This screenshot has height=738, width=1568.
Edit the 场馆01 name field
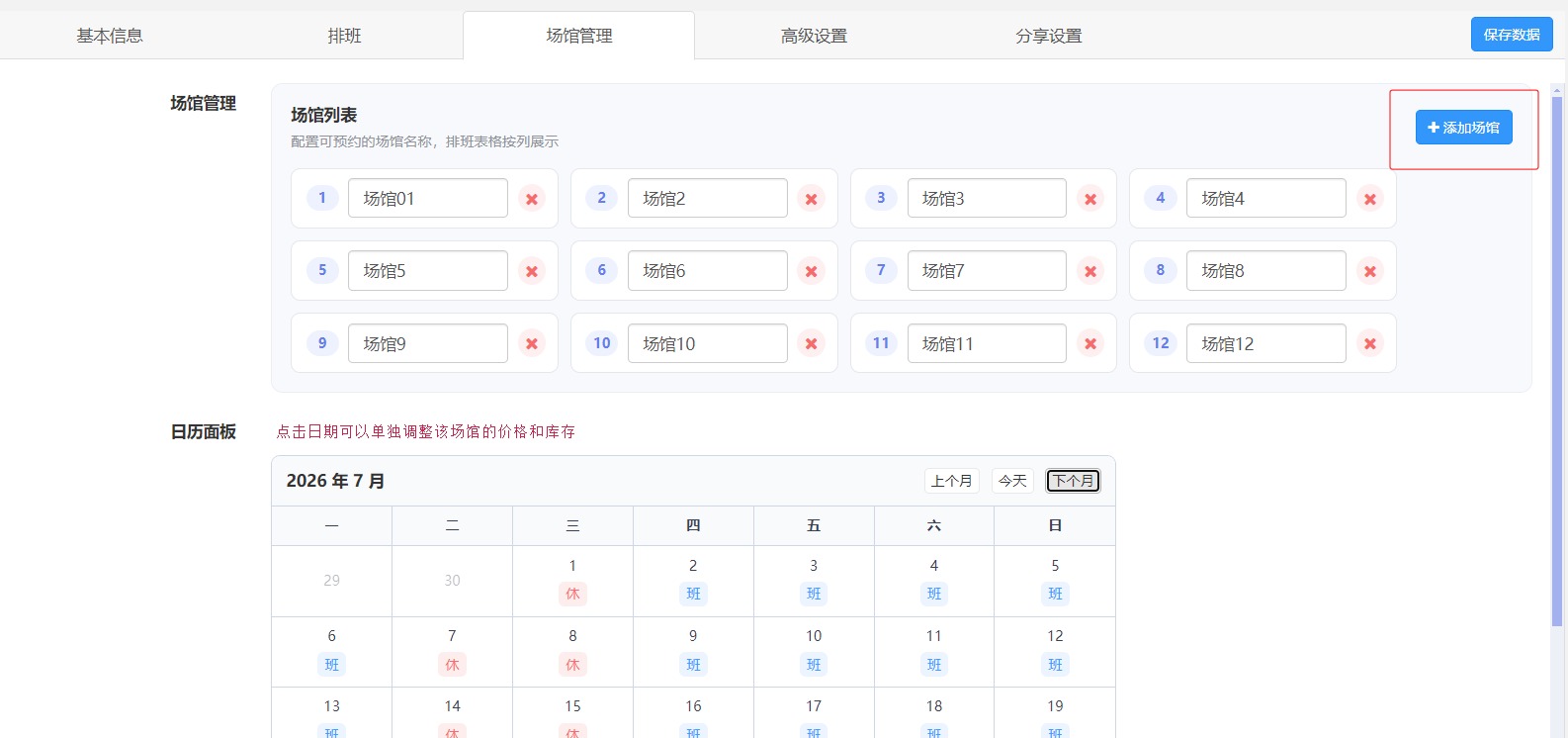click(x=428, y=198)
